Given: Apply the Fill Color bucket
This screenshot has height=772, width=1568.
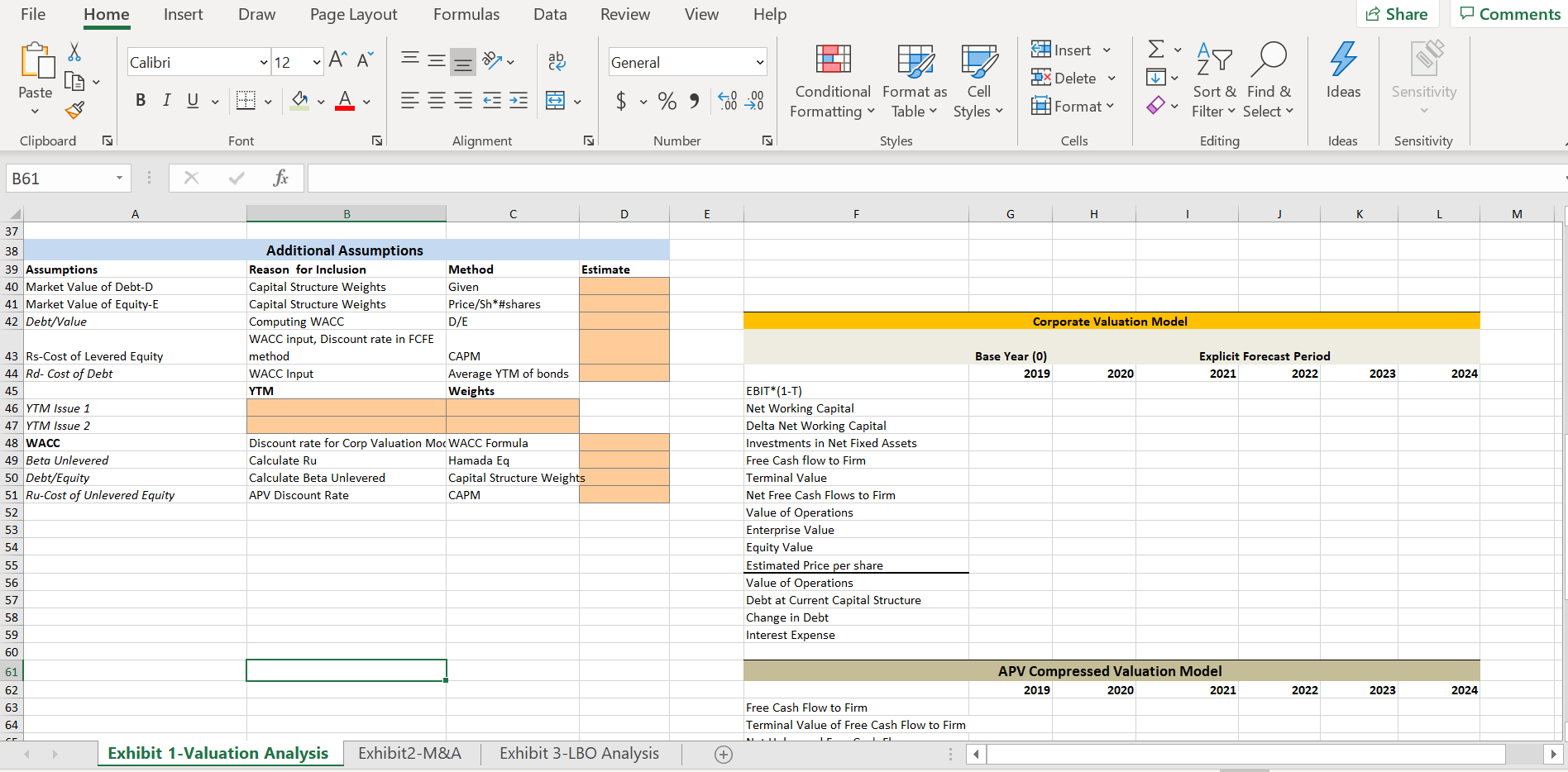Looking at the screenshot, I should pos(300,101).
